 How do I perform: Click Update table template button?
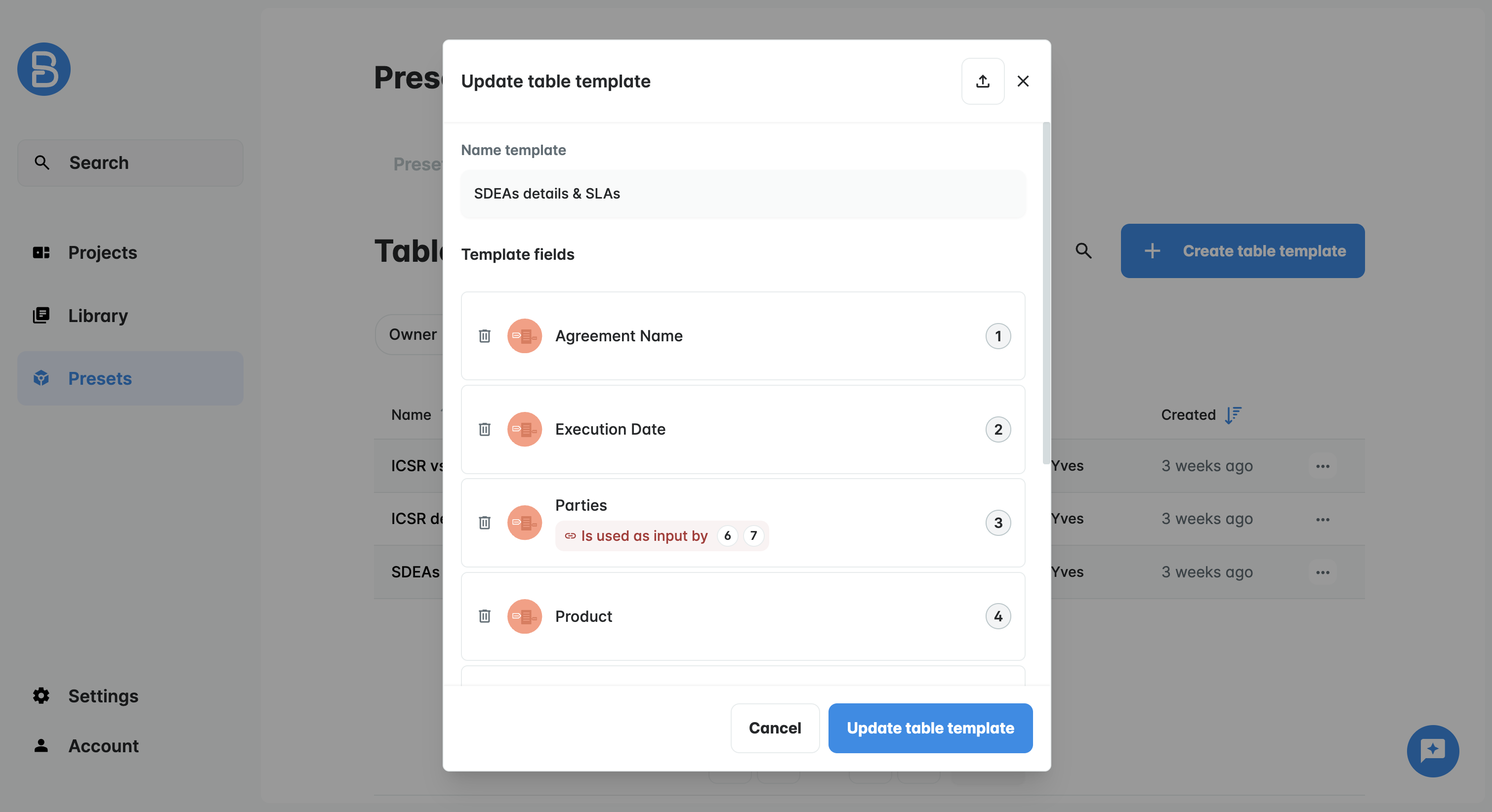coord(930,728)
